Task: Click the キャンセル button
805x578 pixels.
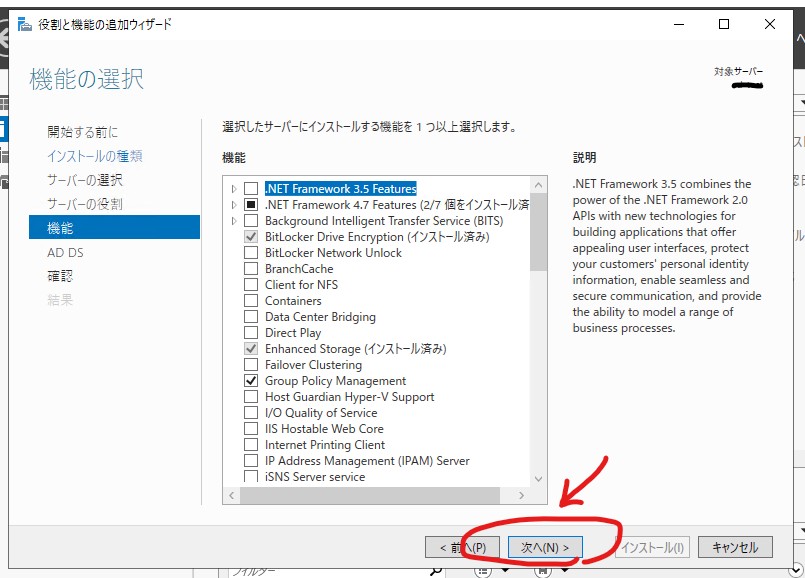Action: coord(735,547)
